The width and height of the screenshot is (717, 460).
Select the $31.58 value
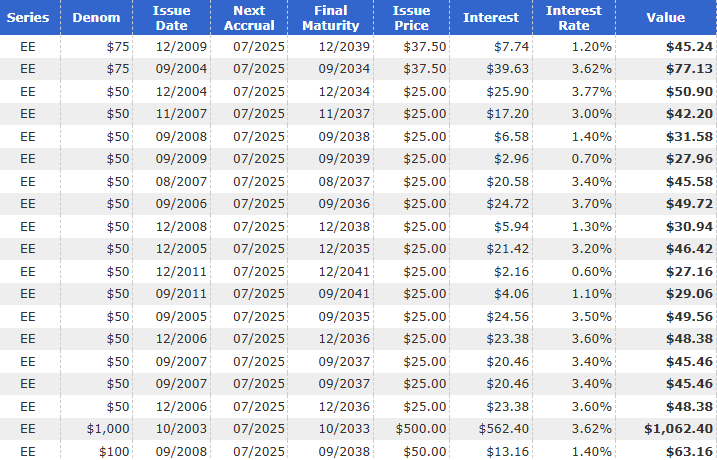pyautogui.click(x=689, y=136)
